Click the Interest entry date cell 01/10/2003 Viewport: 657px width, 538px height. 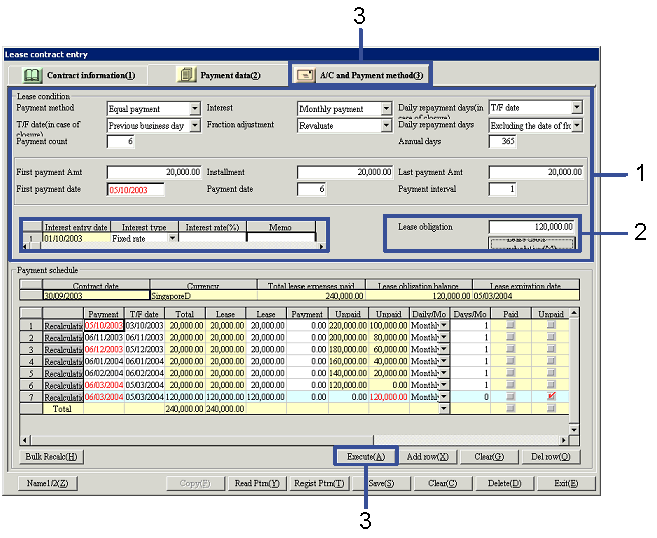coord(76,238)
